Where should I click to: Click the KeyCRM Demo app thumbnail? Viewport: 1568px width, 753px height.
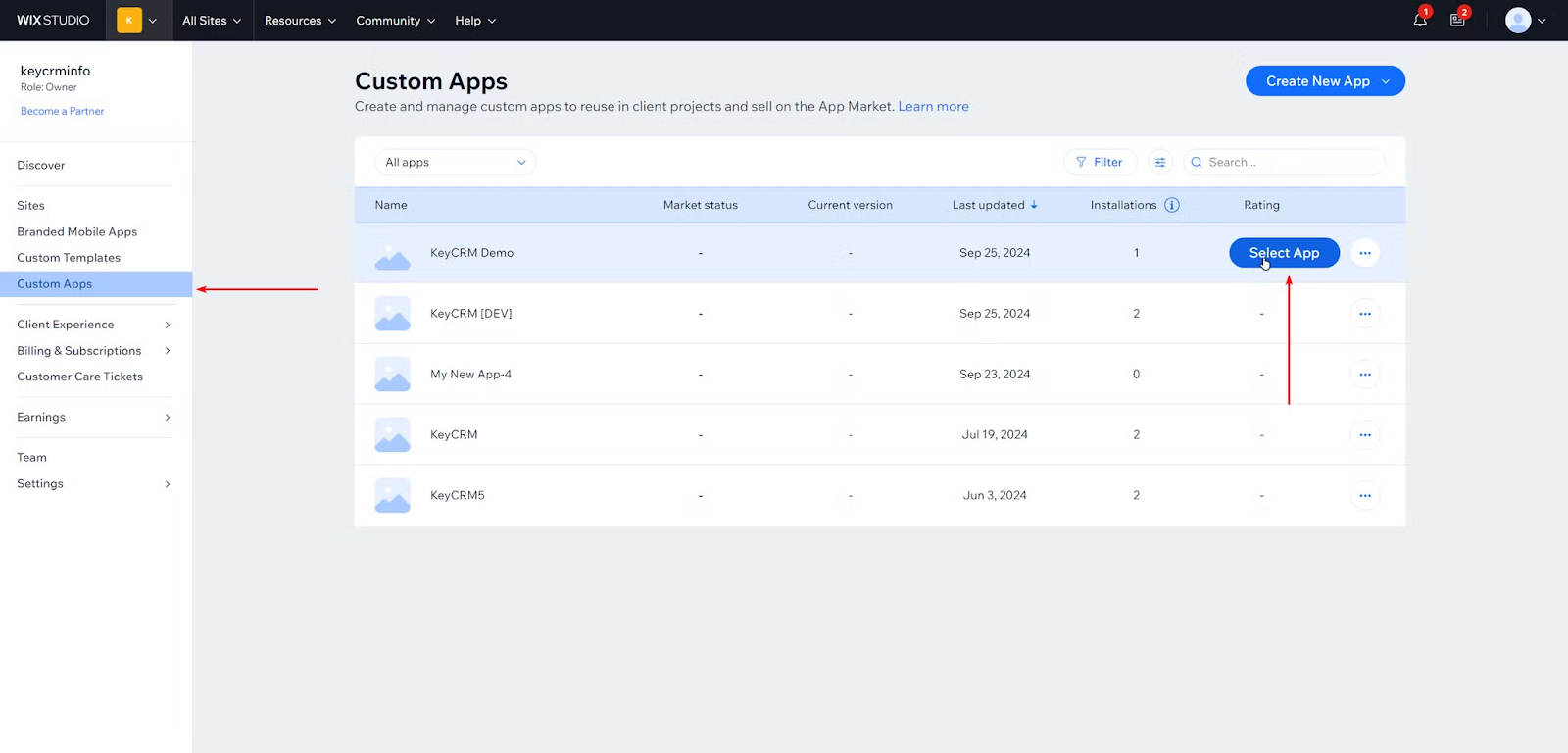click(393, 253)
